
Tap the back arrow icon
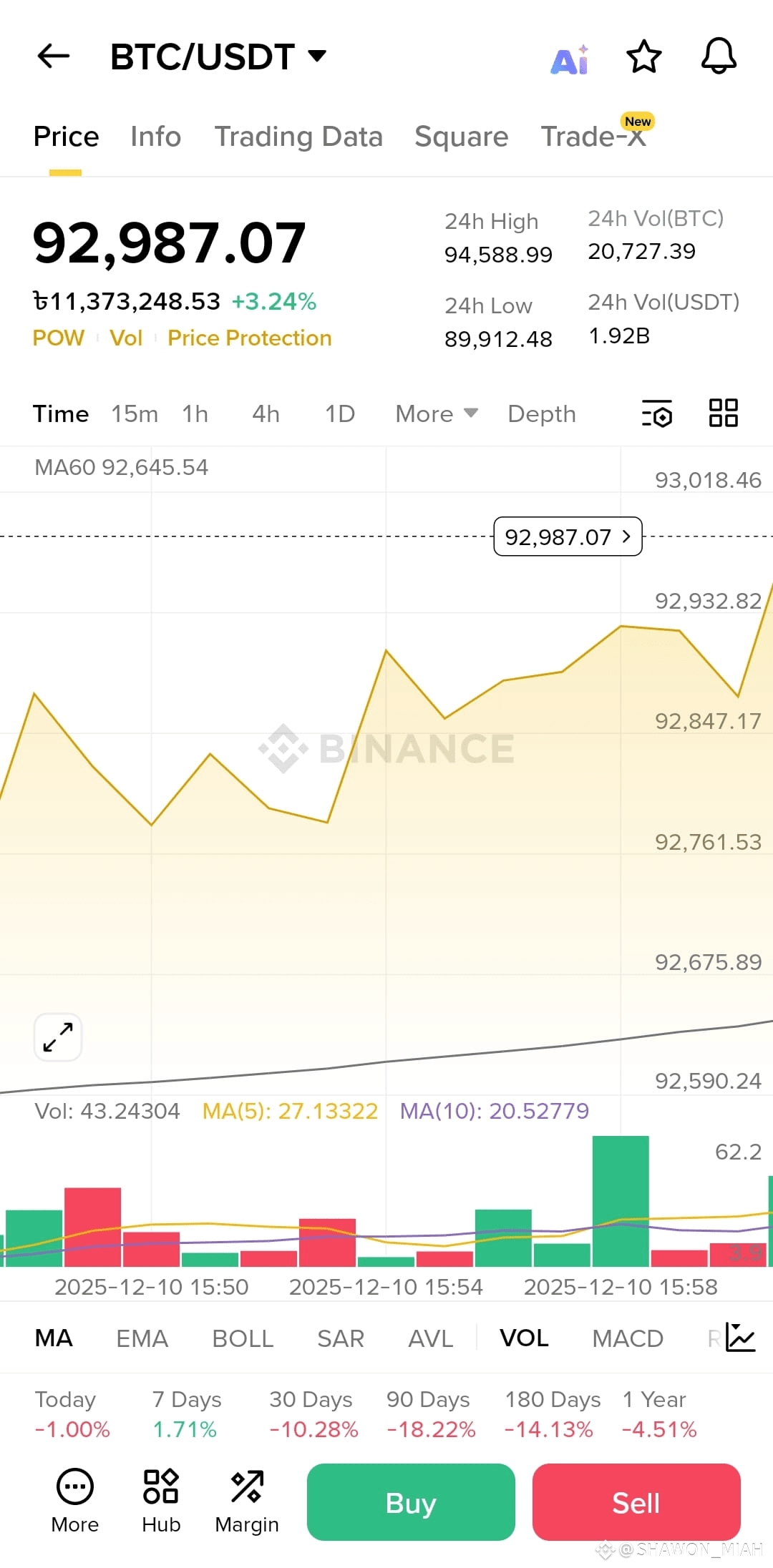(53, 56)
